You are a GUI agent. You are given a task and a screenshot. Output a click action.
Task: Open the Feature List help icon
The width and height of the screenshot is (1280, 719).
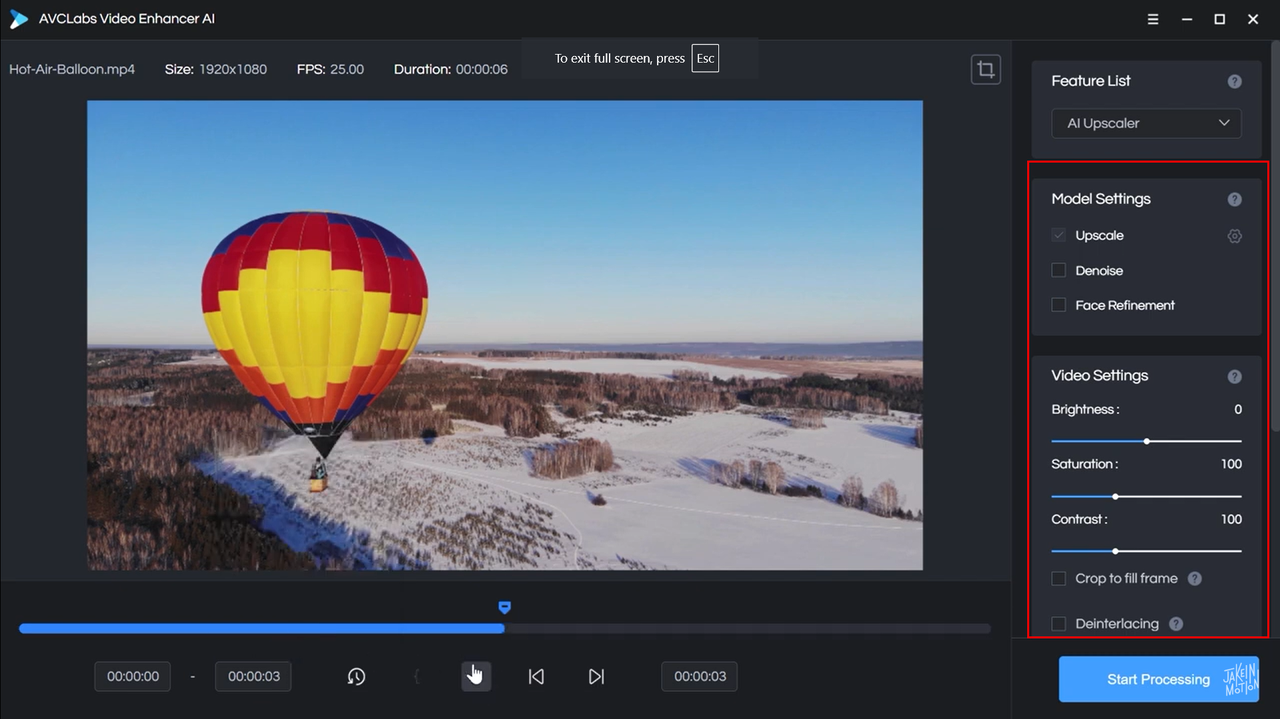point(1234,81)
